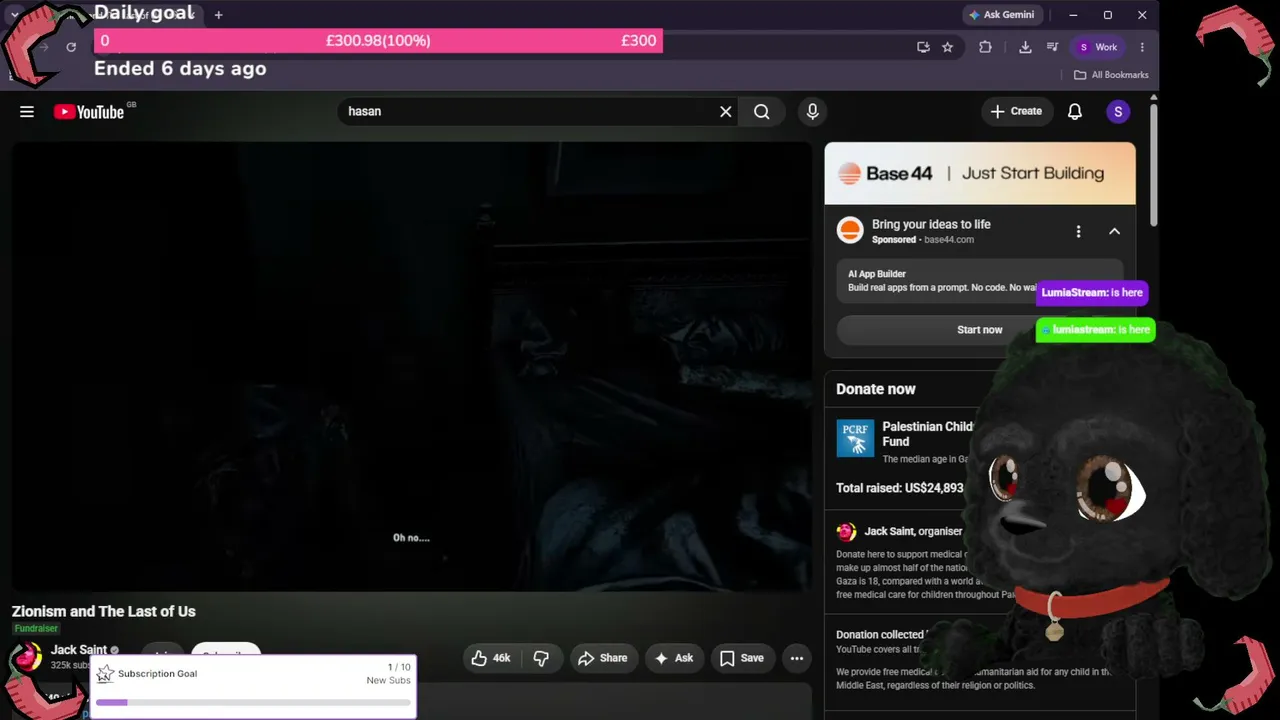
Task: Open the Create menu
Action: (1016, 112)
